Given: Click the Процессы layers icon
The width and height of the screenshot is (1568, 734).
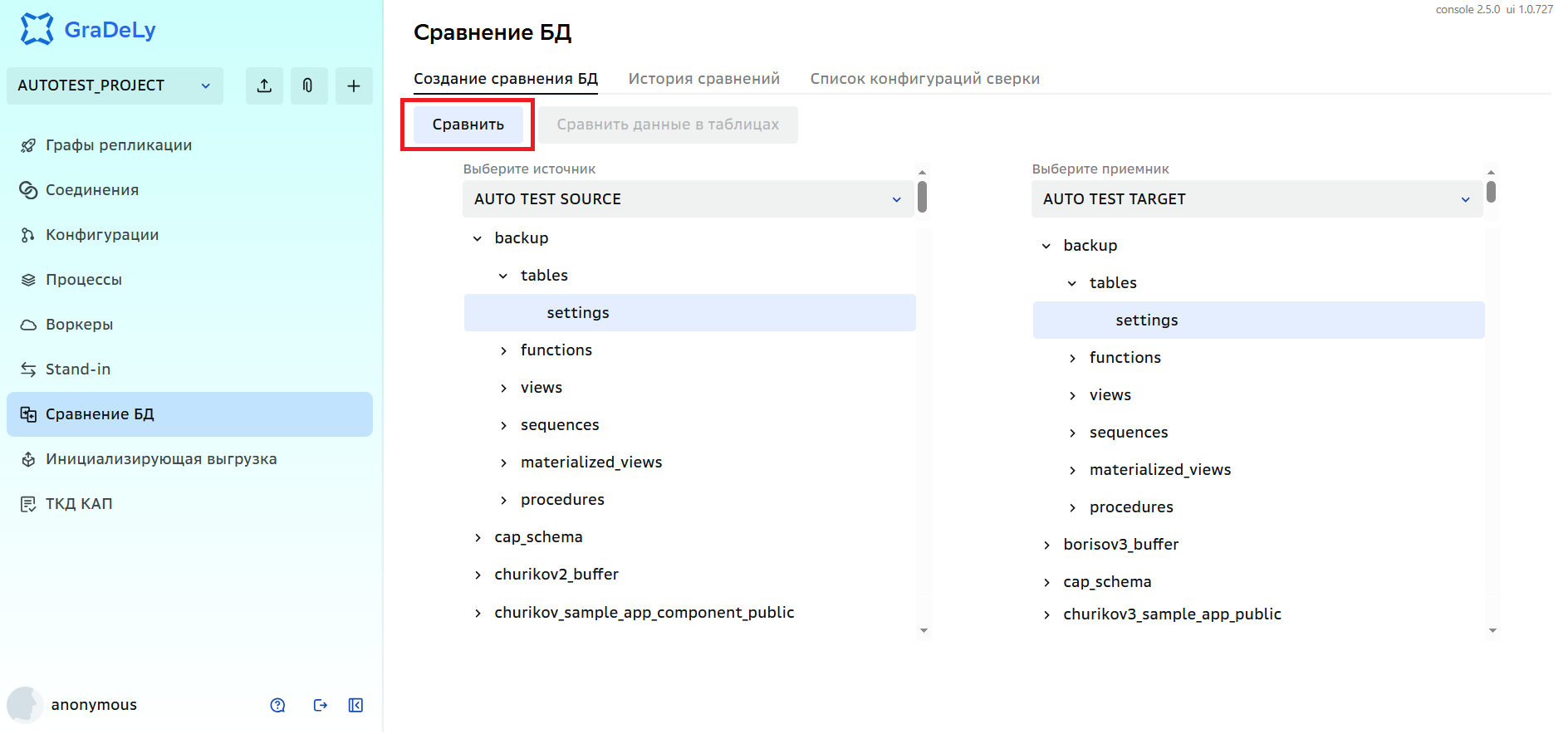Looking at the screenshot, I should [x=28, y=280].
